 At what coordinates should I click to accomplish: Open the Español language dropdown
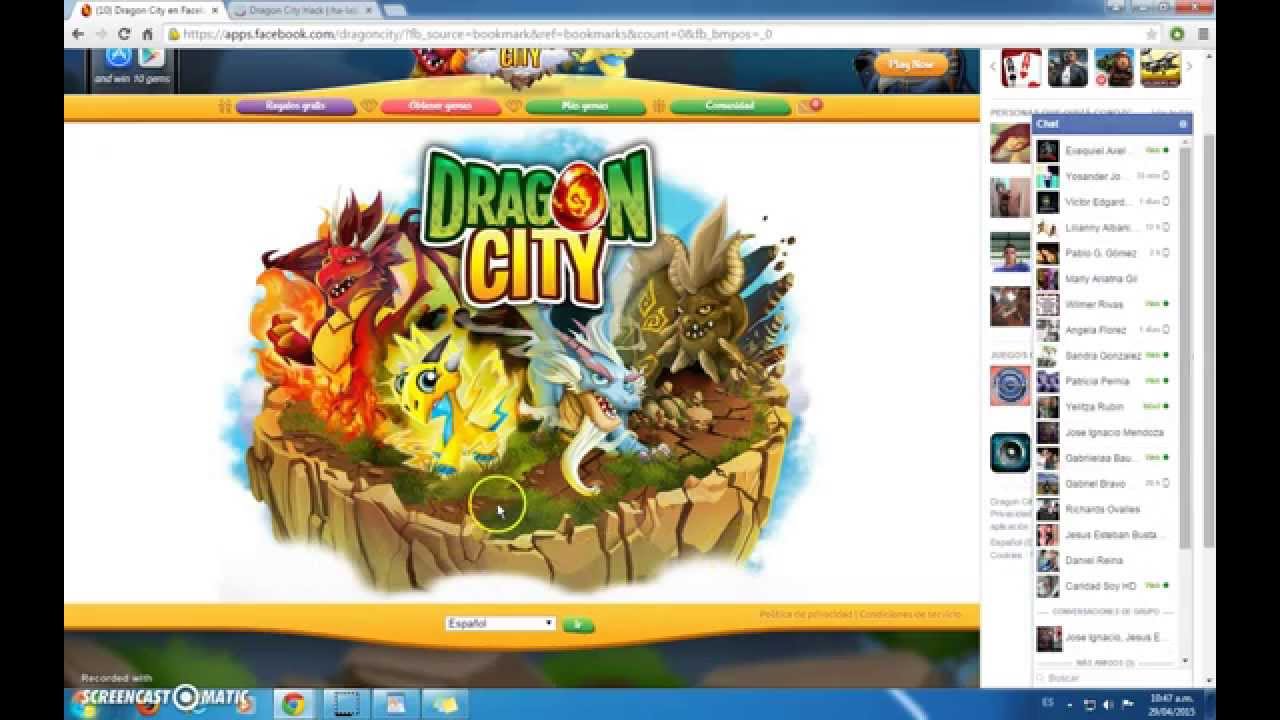(500, 623)
